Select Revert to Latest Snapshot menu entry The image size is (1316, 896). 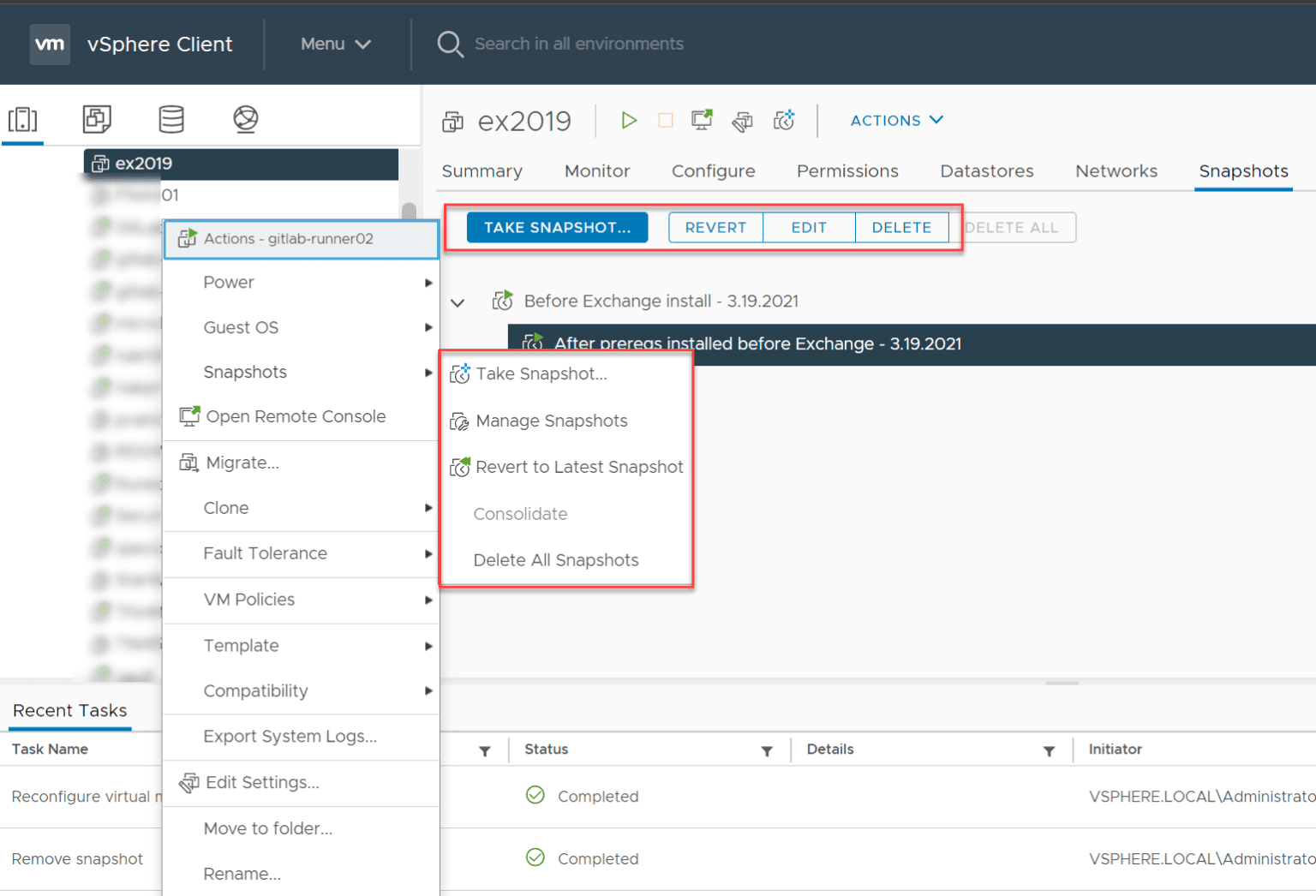pyautogui.click(x=578, y=467)
